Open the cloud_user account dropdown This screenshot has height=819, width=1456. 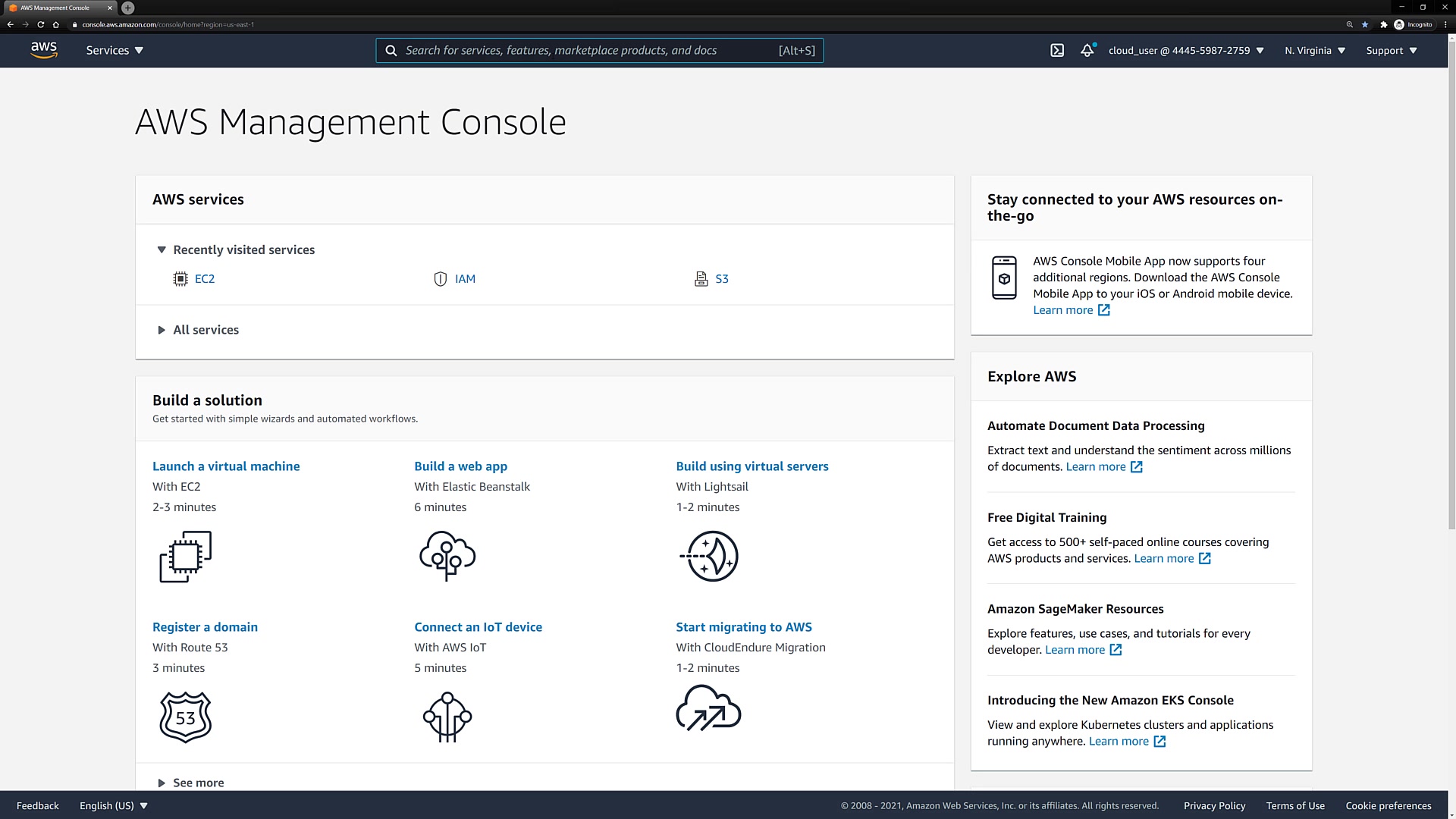coord(1186,51)
